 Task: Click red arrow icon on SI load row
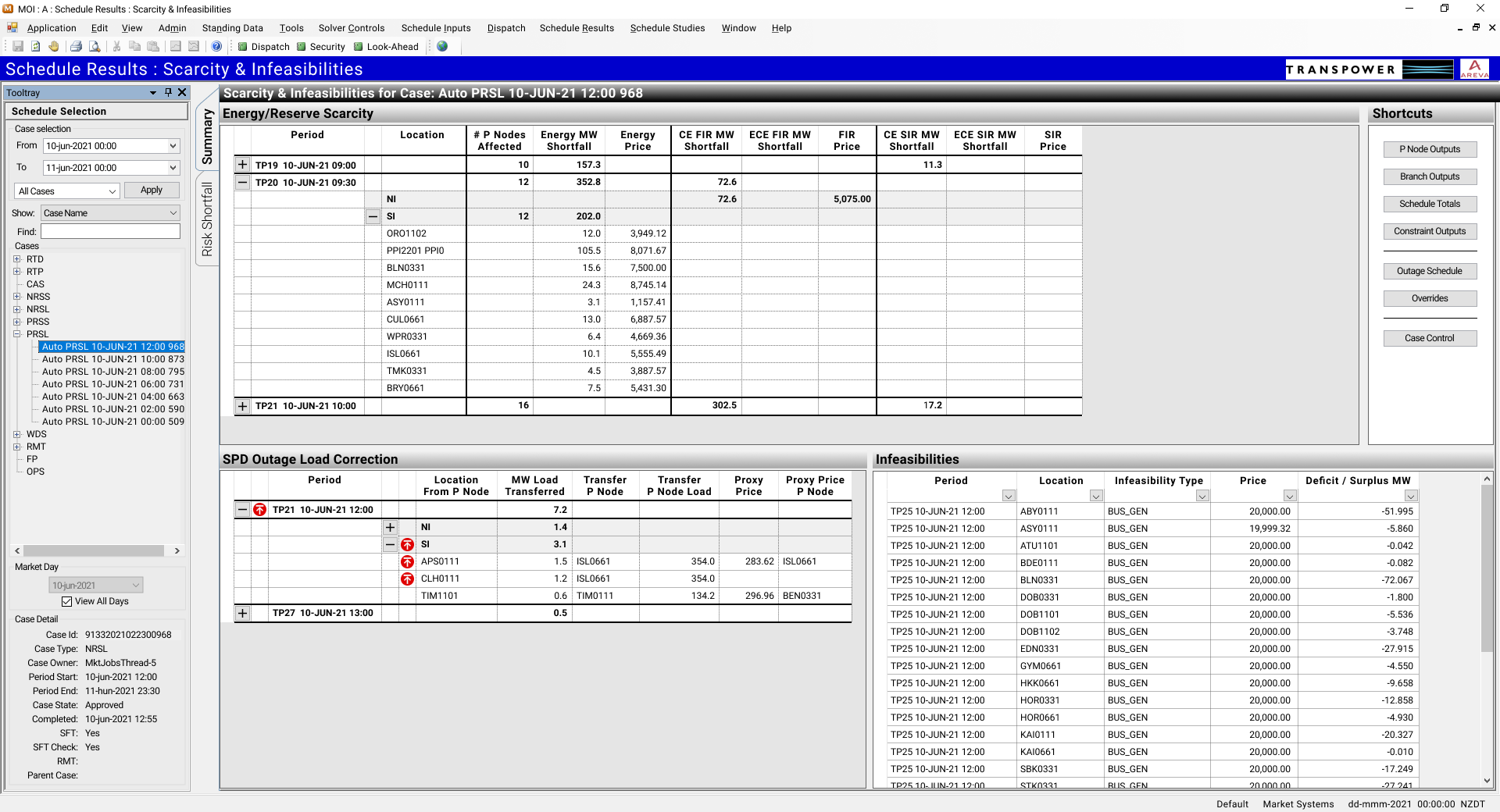pos(407,544)
